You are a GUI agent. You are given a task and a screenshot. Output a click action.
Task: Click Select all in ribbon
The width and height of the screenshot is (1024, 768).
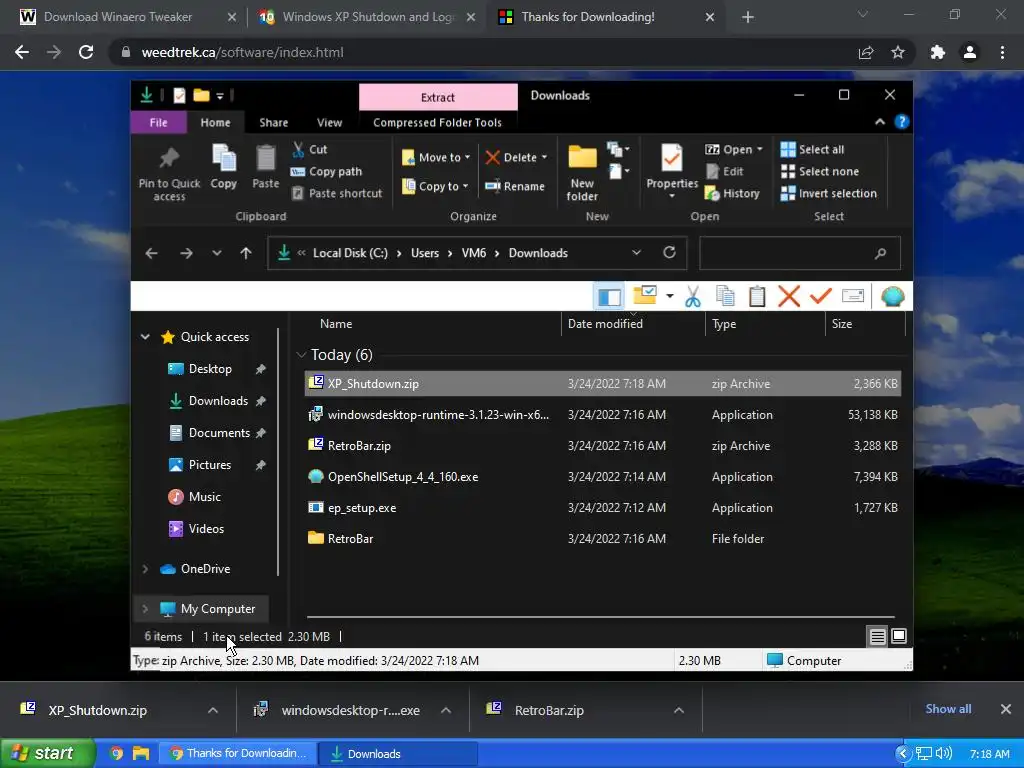tap(812, 150)
